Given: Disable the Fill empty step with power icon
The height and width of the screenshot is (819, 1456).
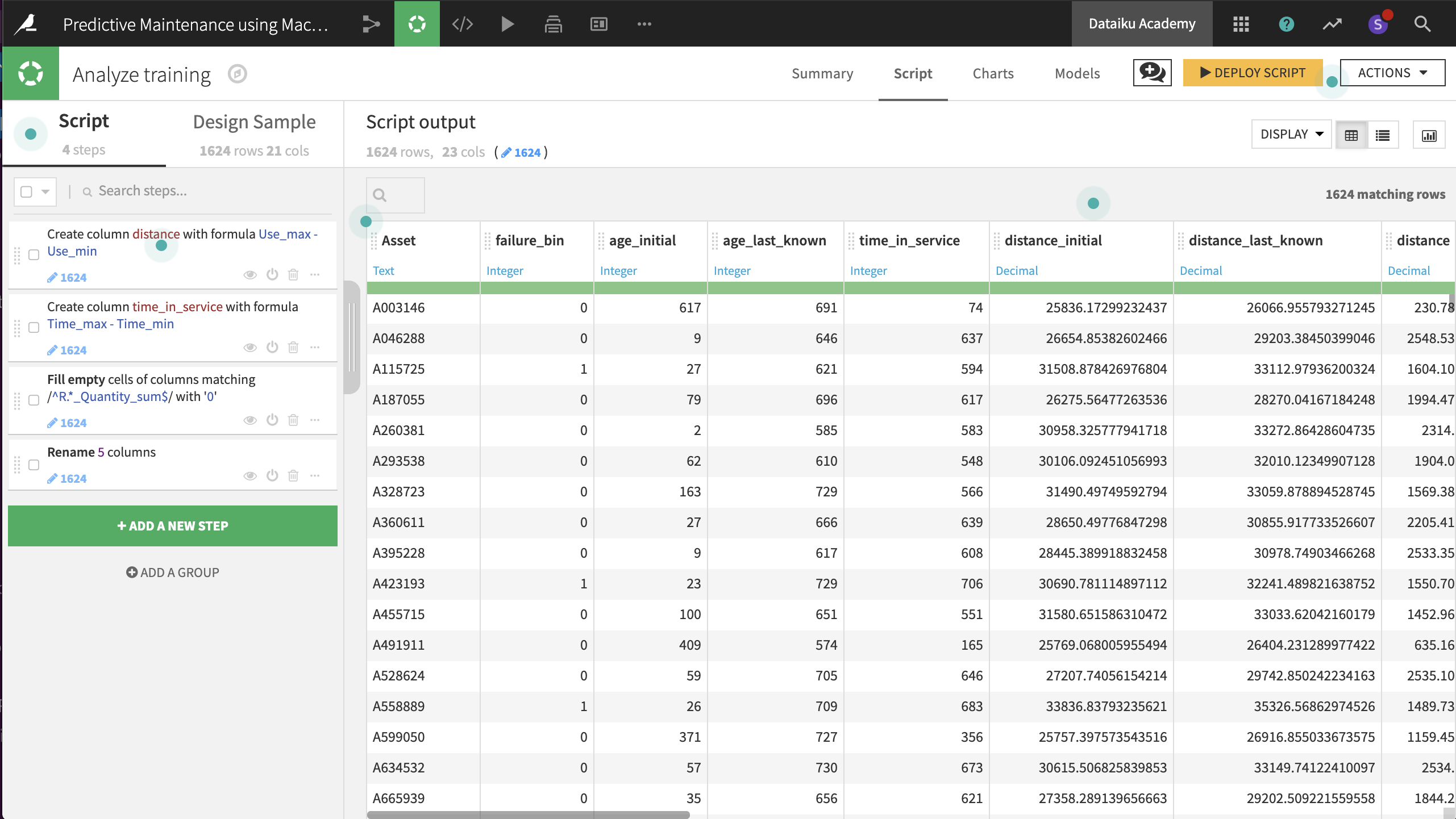Looking at the screenshot, I should 272,419.
